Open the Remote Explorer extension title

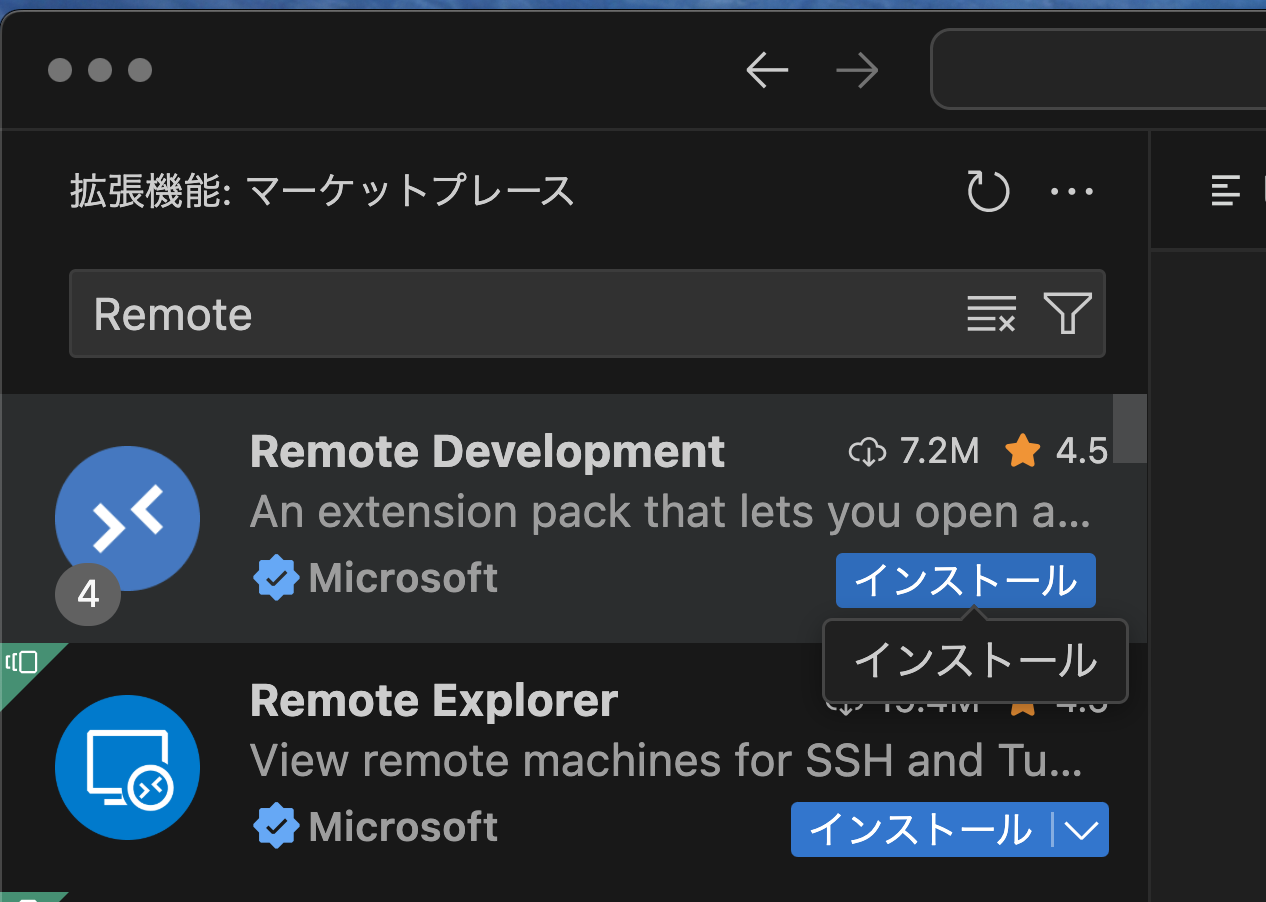pos(434,701)
